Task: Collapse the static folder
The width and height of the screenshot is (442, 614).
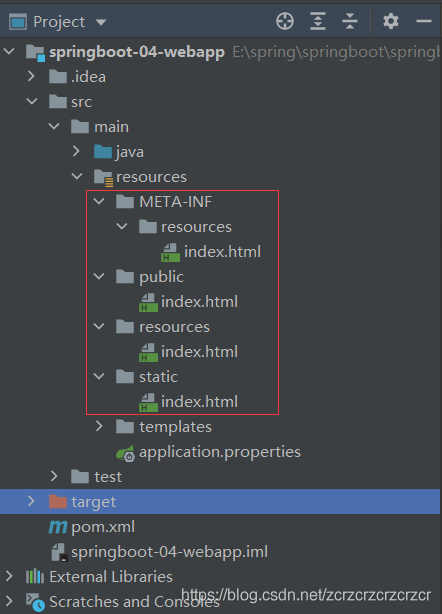Action: 99,376
